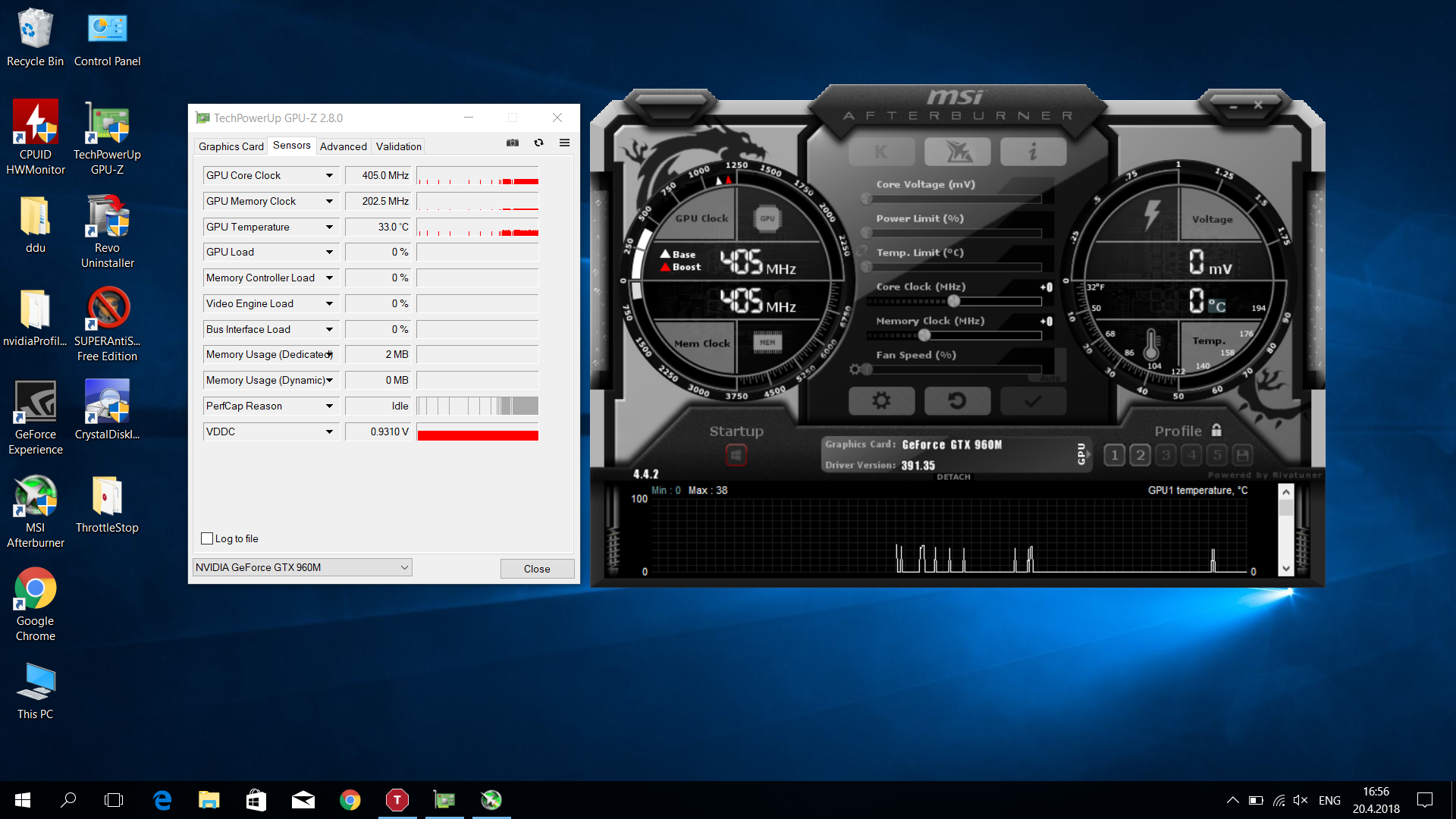
Task: Click the Core Voltage slider in Afterburner
Action: click(x=954, y=199)
